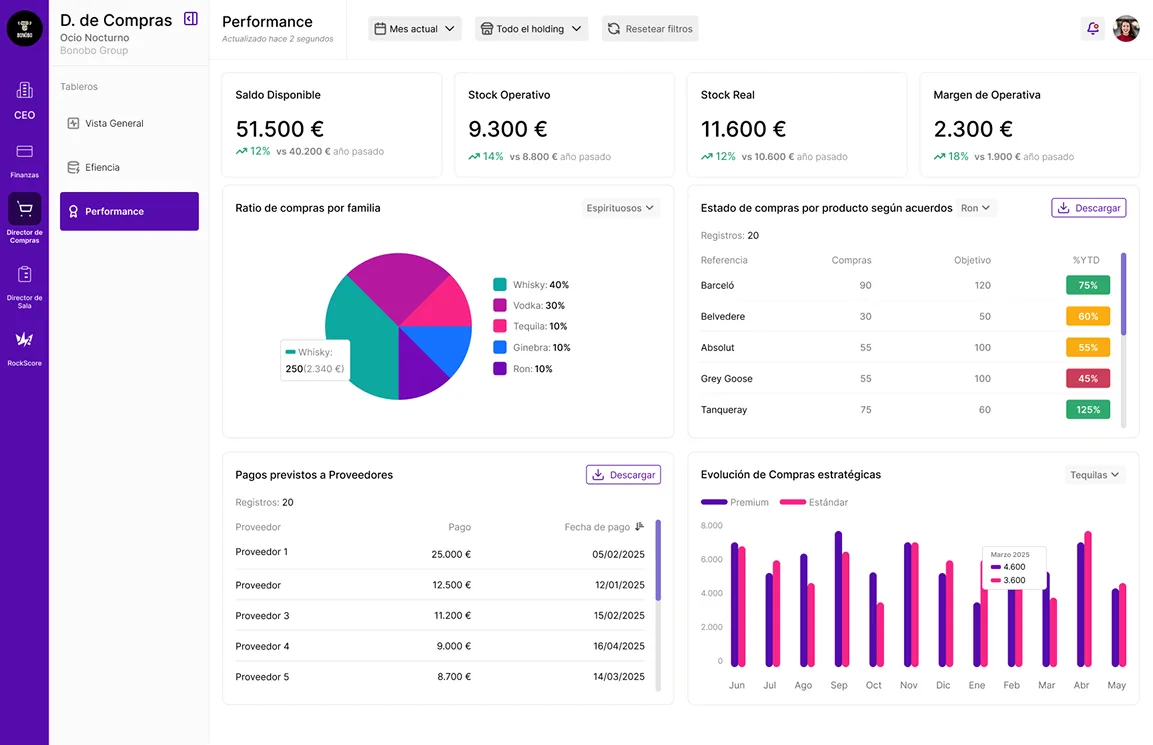This screenshot has height=745, width=1153.
Task: Click the Whisky teal legend swatch
Action: tap(500, 285)
